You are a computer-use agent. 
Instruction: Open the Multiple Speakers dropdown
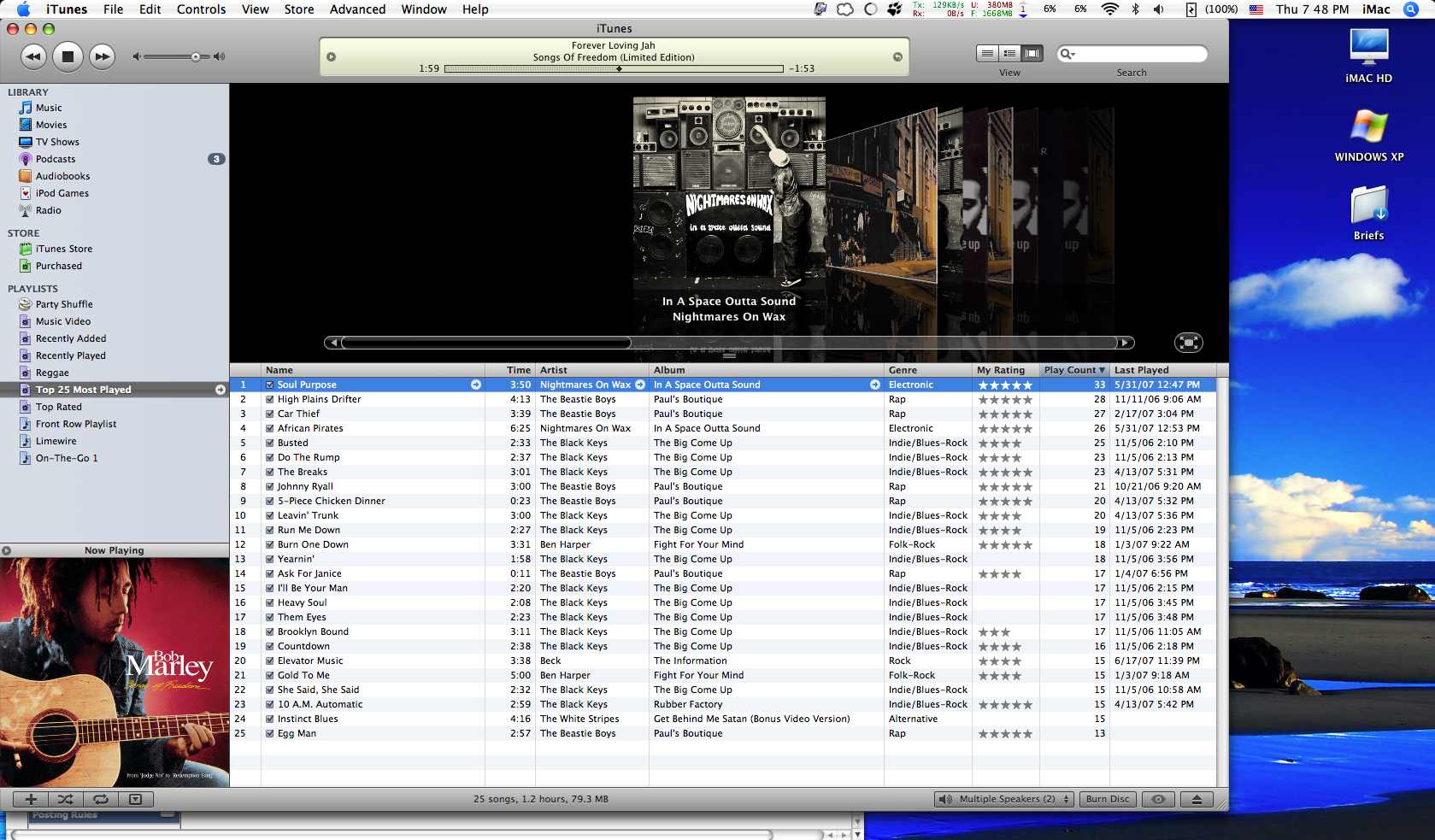(1004, 799)
